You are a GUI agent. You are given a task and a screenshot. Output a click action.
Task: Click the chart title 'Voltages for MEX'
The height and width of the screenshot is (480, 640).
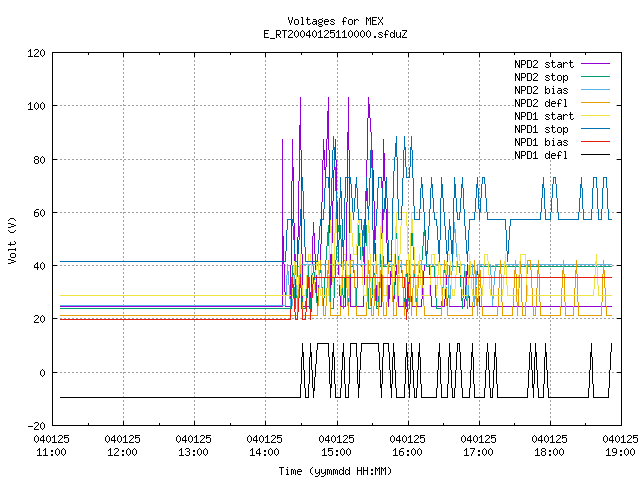(x=335, y=21)
